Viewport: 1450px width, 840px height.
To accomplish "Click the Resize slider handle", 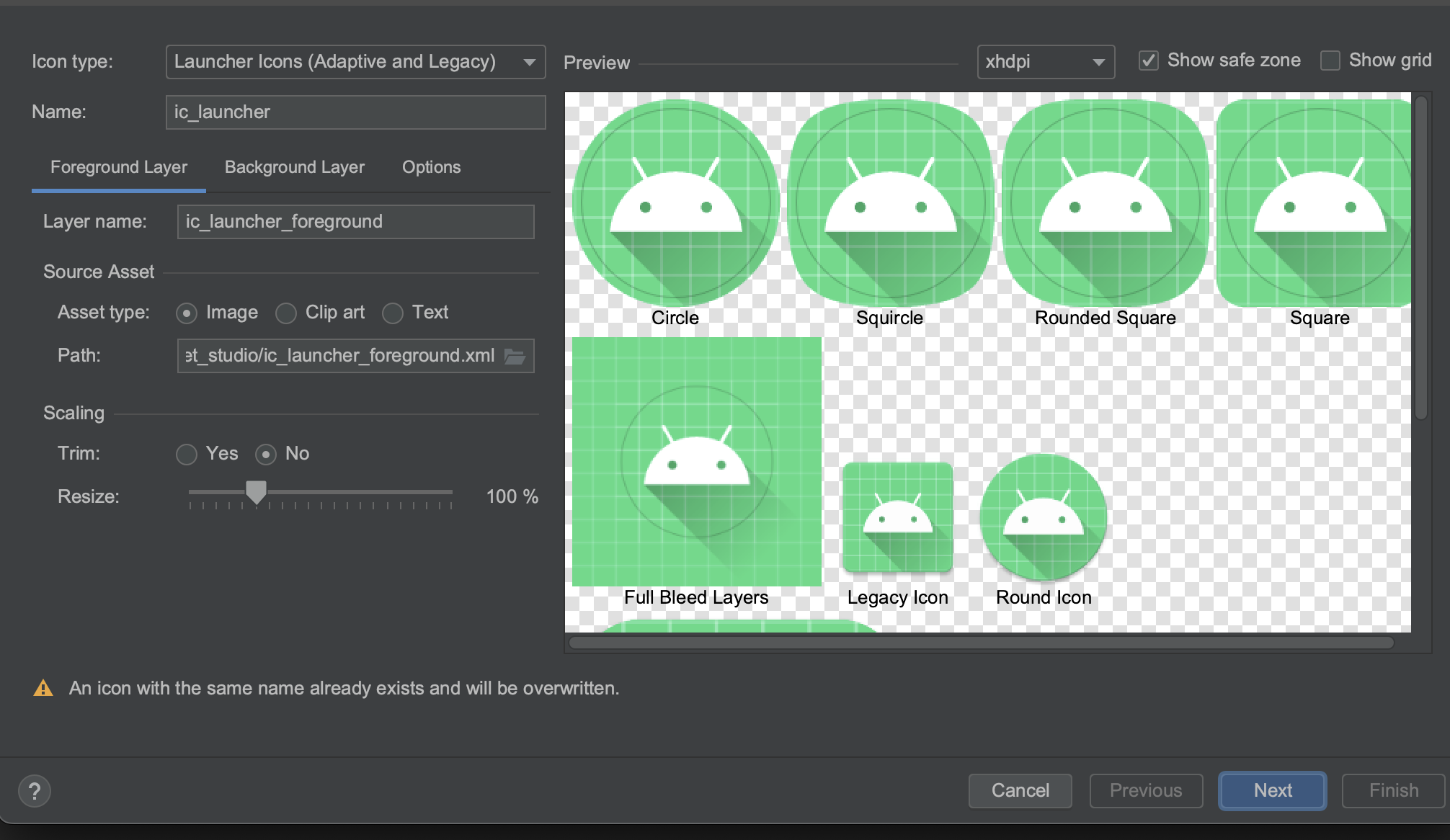I will pyautogui.click(x=256, y=492).
